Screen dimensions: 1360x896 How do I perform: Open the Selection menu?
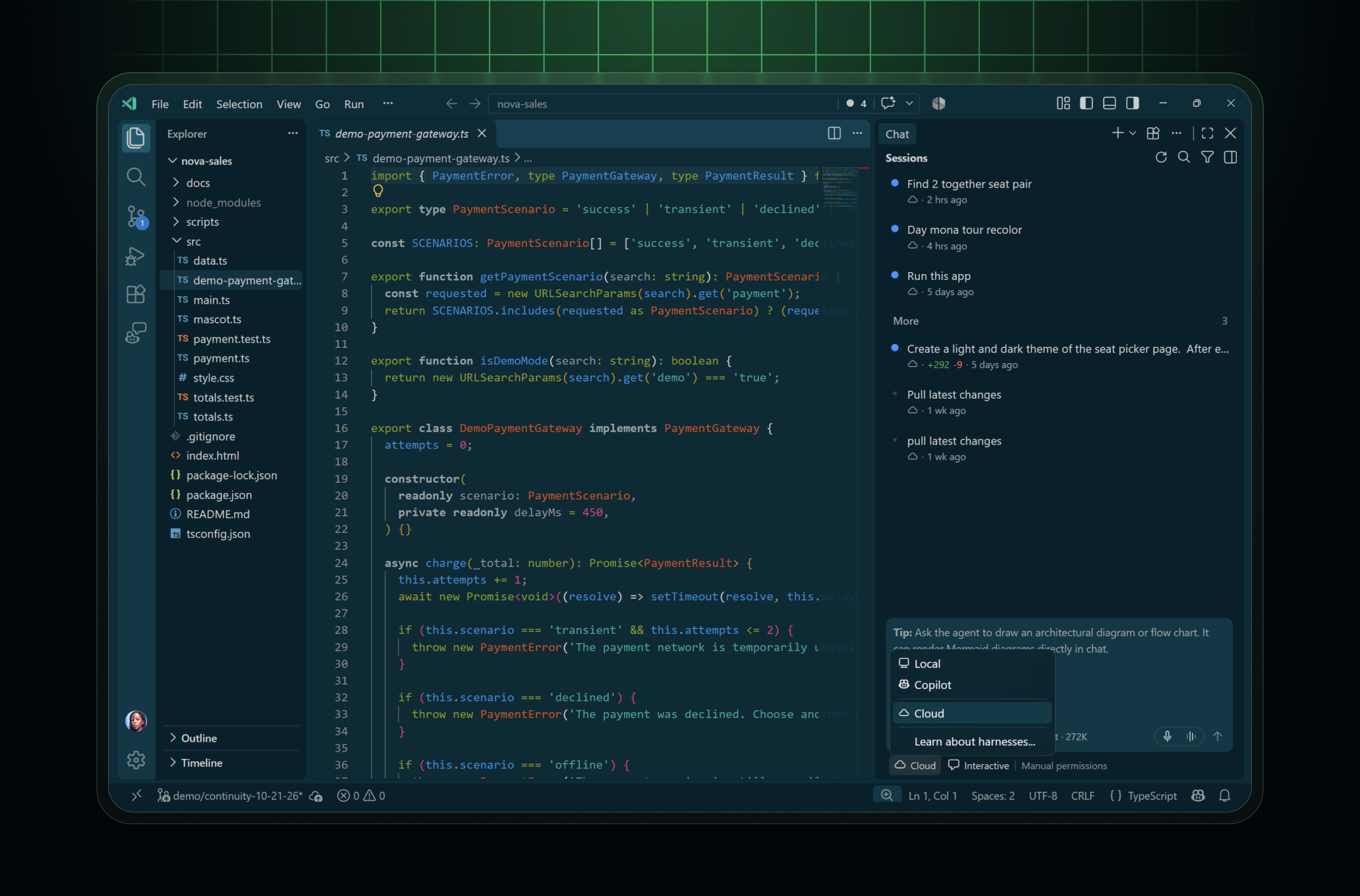click(x=239, y=104)
